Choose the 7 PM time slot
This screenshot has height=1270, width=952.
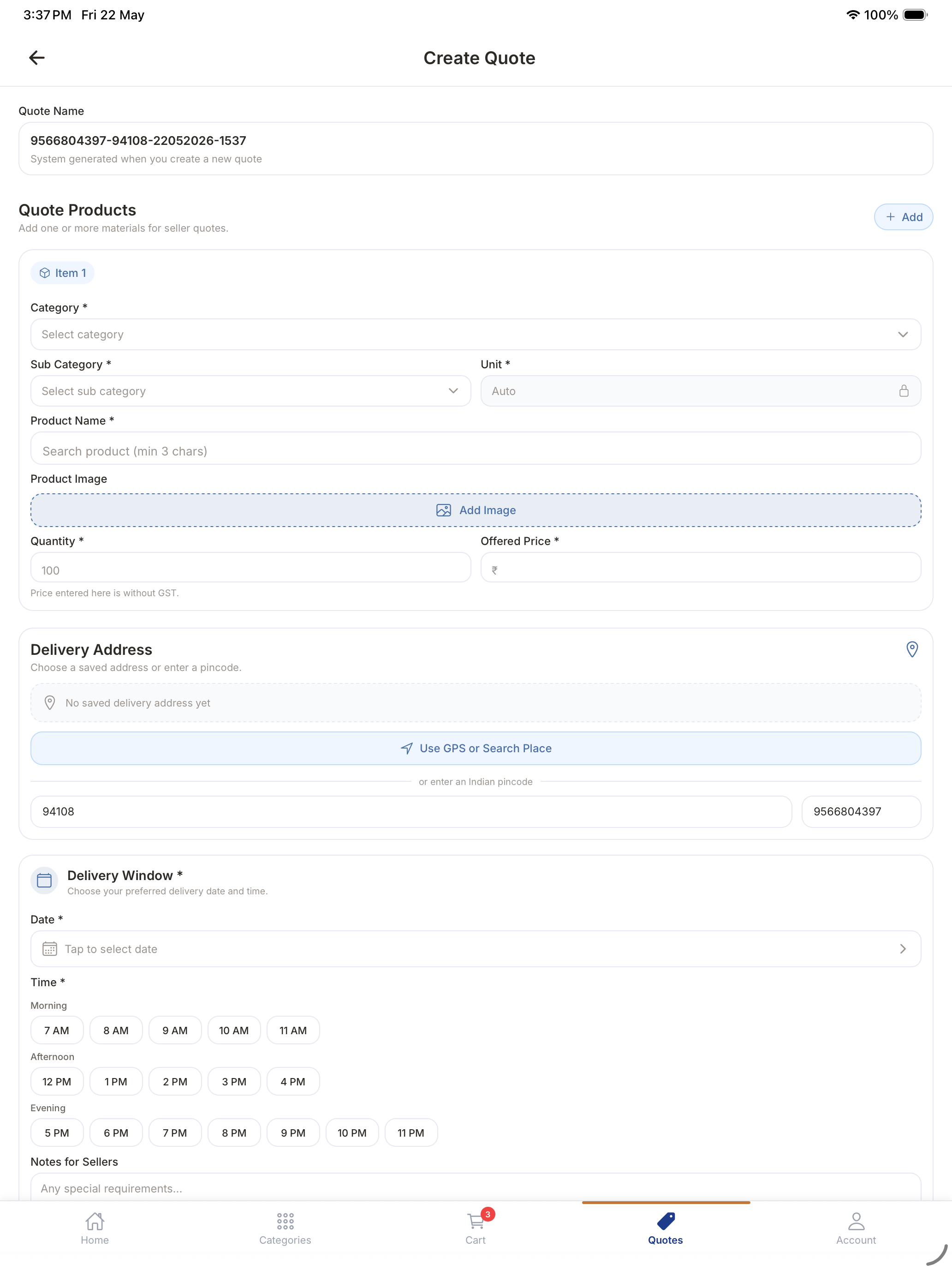(175, 1133)
